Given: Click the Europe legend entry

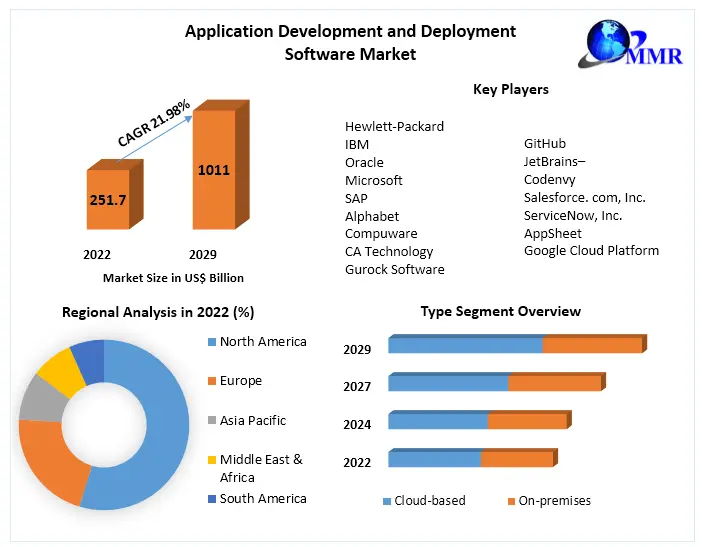Looking at the screenshot, I should pos(240,381).
